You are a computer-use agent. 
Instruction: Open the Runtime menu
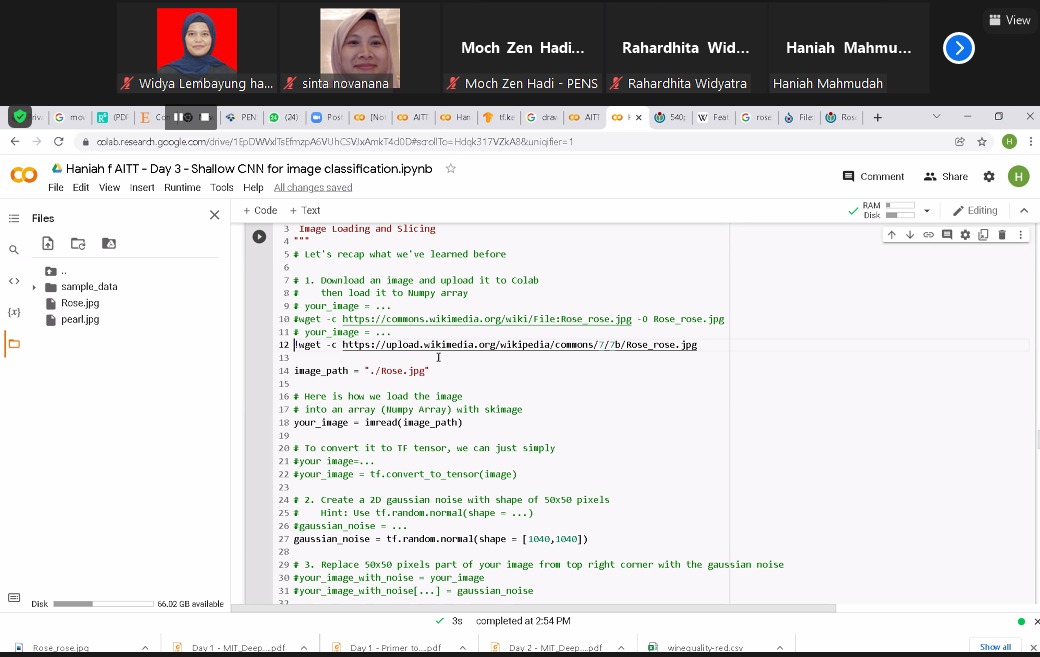[182, 188]
